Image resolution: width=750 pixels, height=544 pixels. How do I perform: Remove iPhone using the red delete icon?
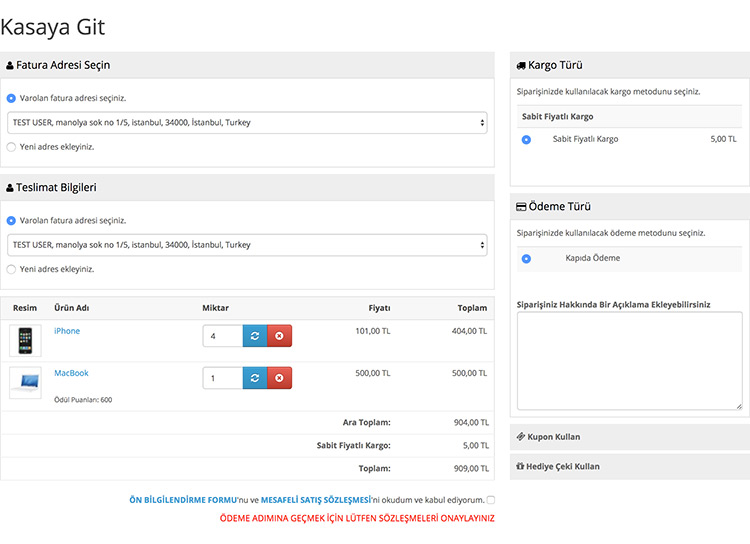point(280,336)
